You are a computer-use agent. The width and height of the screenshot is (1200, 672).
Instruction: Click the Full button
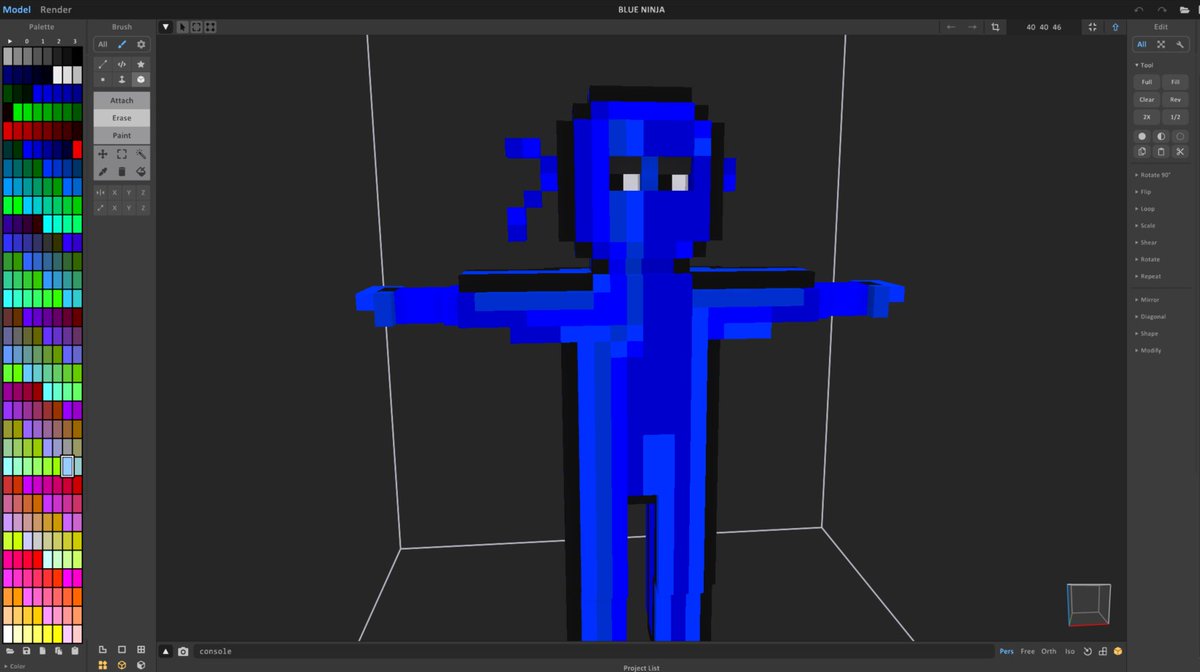(1146, 82)
